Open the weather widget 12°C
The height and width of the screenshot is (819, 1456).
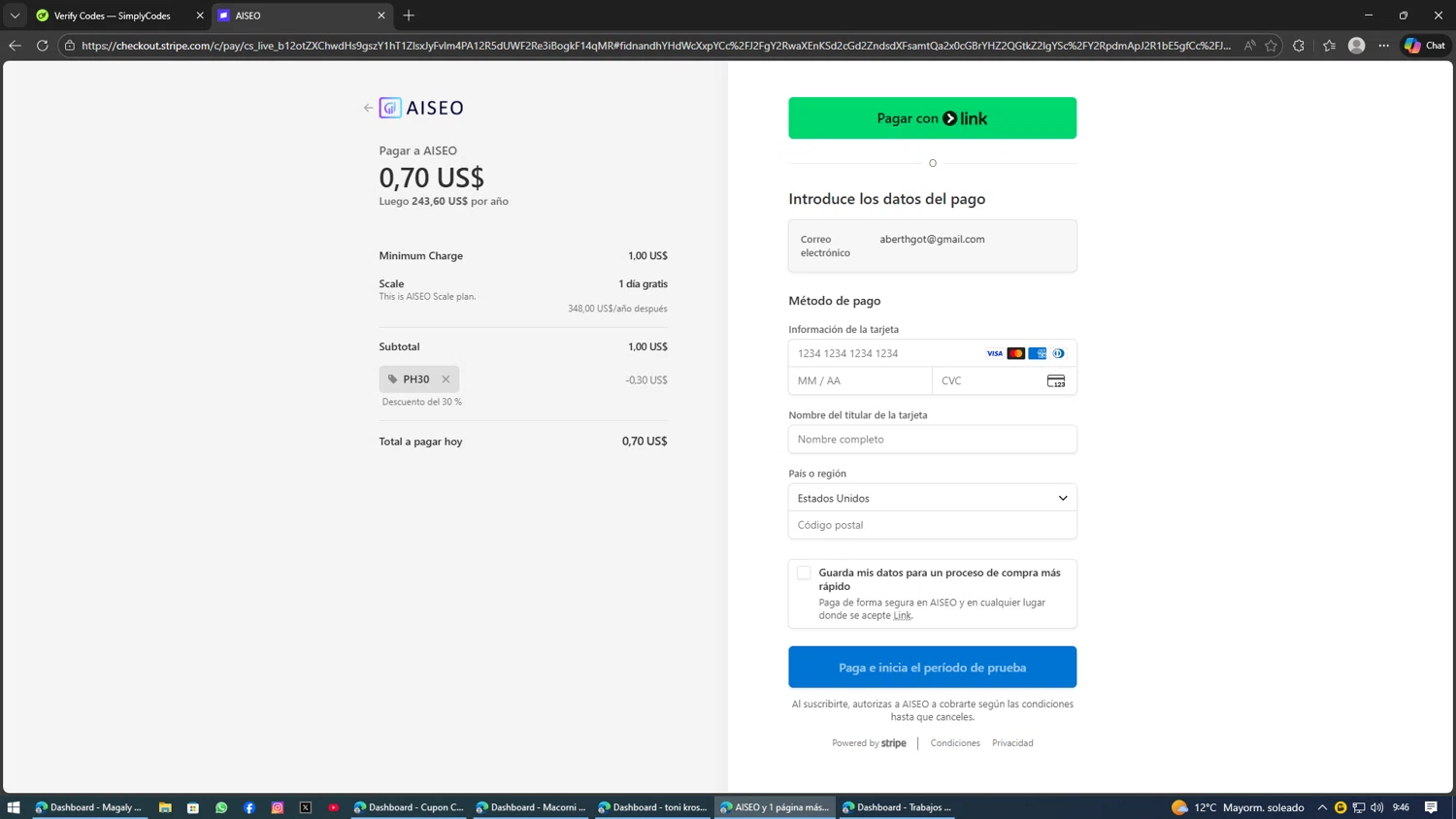pos(1238,807)
